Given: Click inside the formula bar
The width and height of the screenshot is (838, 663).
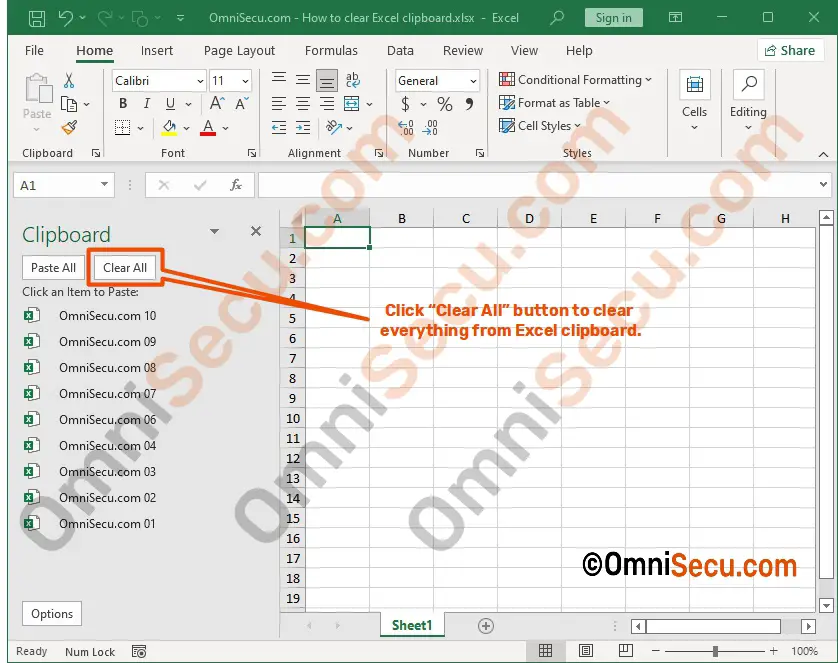Looking at the screenshot, I should pyautogui.click(x=537, y=185).
